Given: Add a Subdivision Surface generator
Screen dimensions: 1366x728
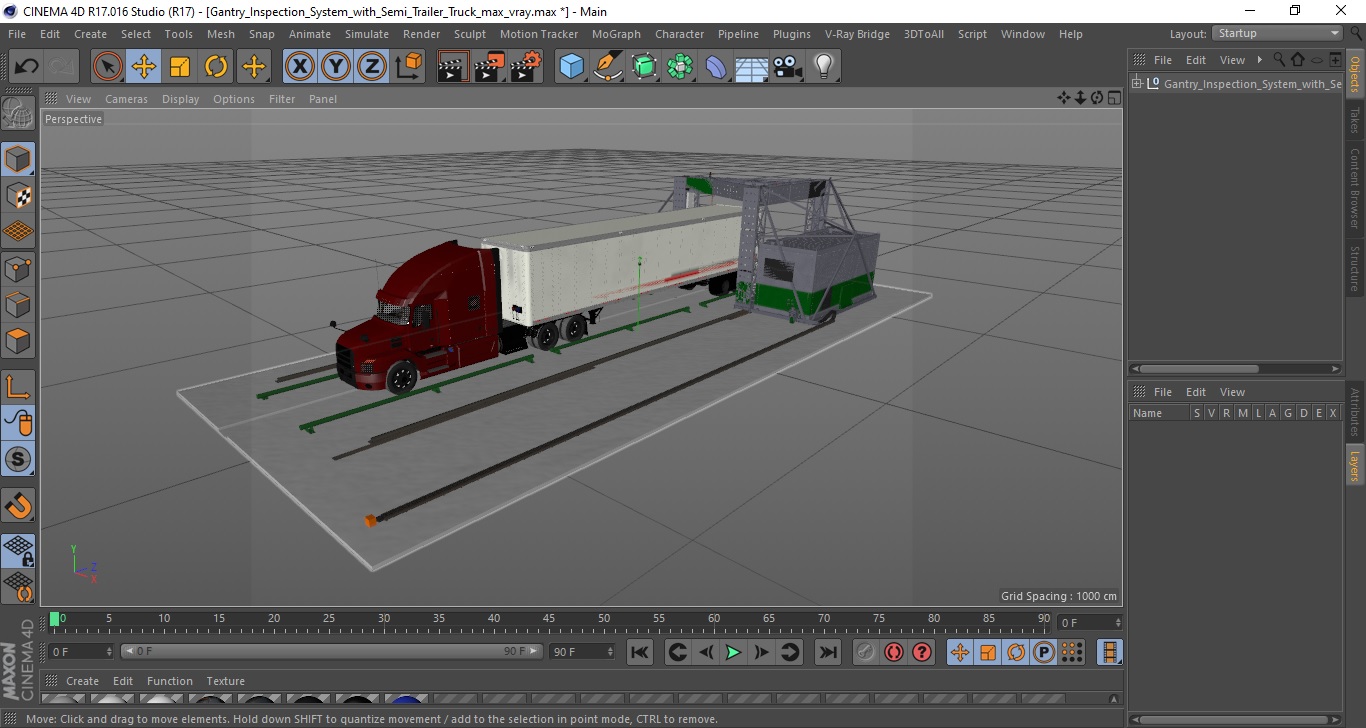Looking at the screenshot, I should [x=644, y=67].
